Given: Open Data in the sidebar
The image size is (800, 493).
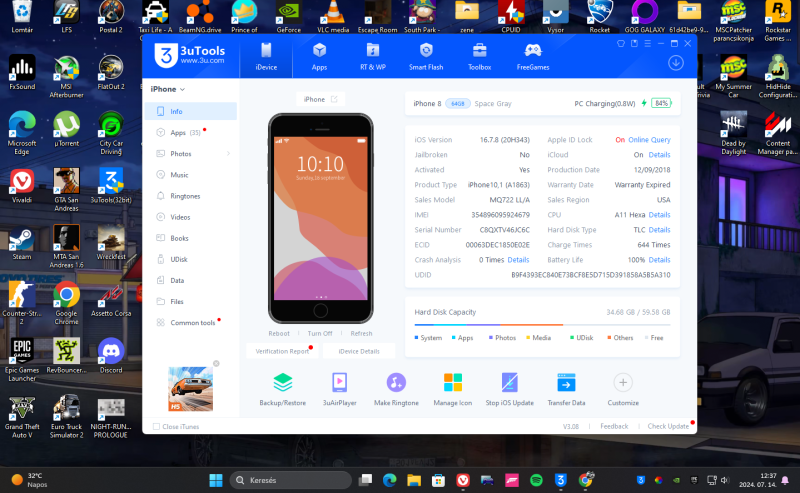Looking at the screenshot, I should (x=191, y=280).
